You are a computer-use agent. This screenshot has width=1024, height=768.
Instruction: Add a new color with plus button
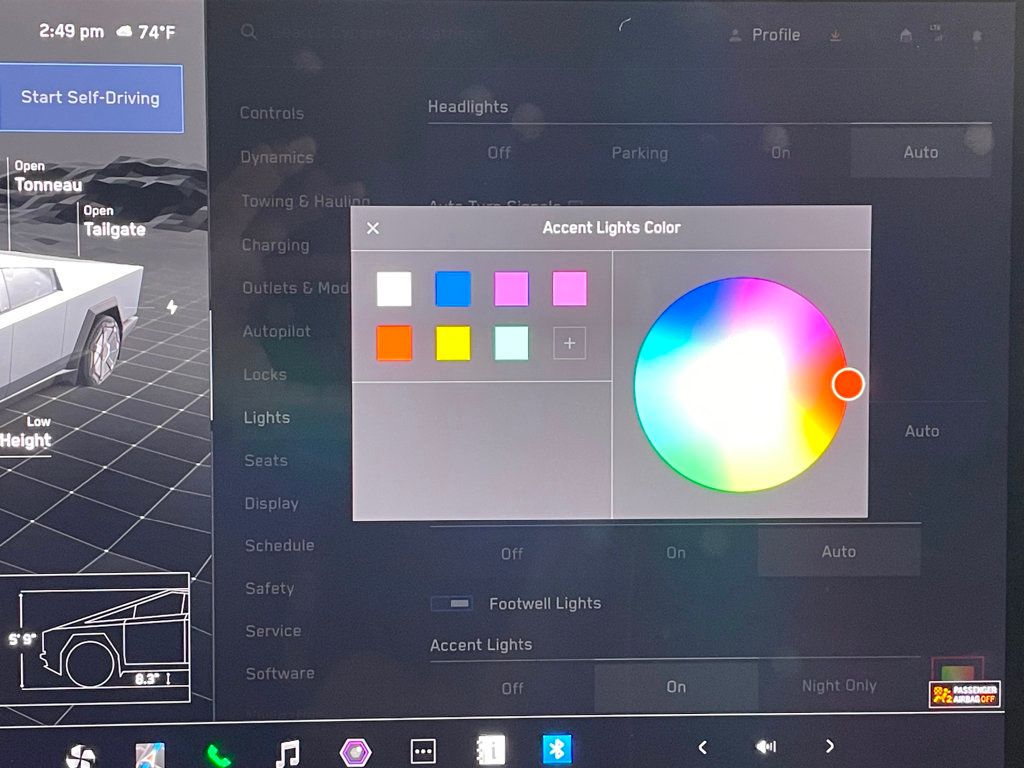click(569, 343)
